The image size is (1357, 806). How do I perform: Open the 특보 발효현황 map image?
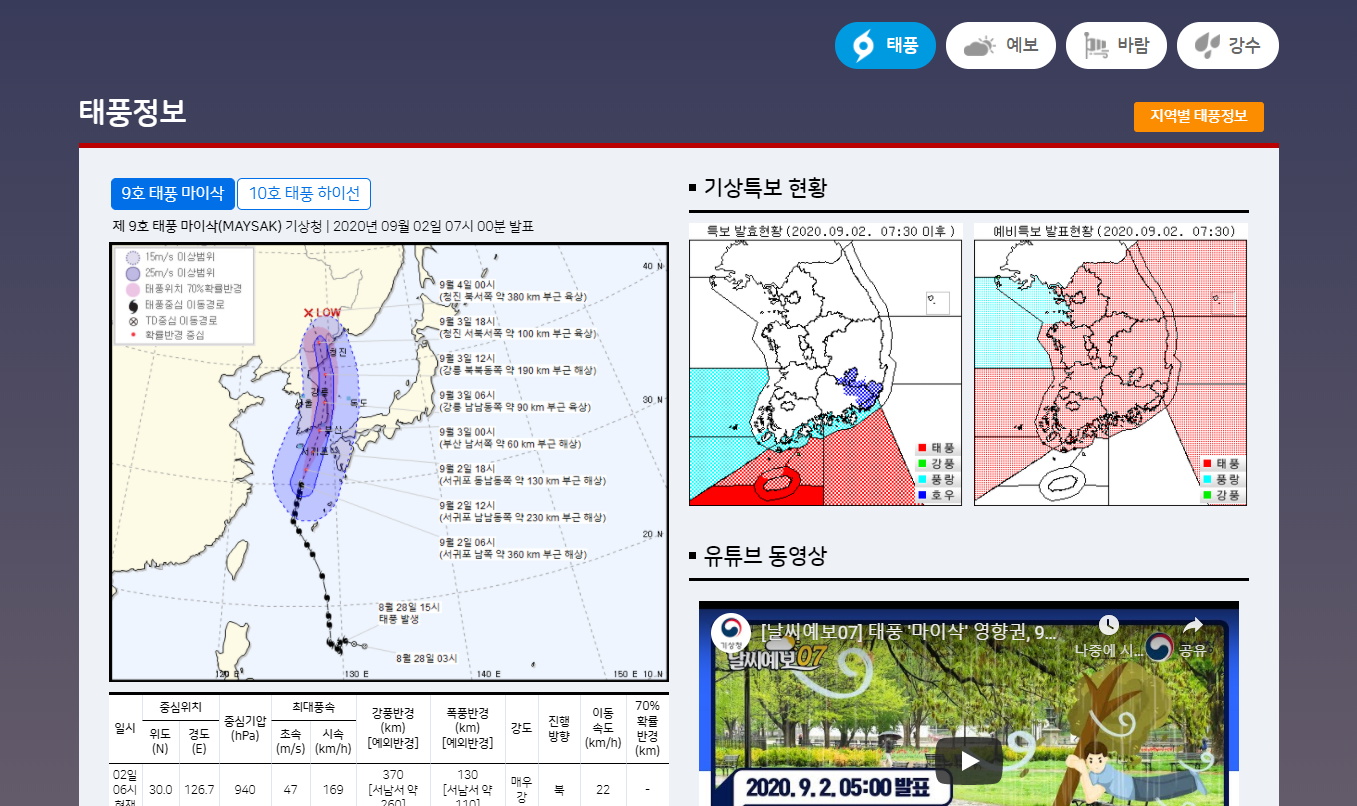(x=825, y=365)
